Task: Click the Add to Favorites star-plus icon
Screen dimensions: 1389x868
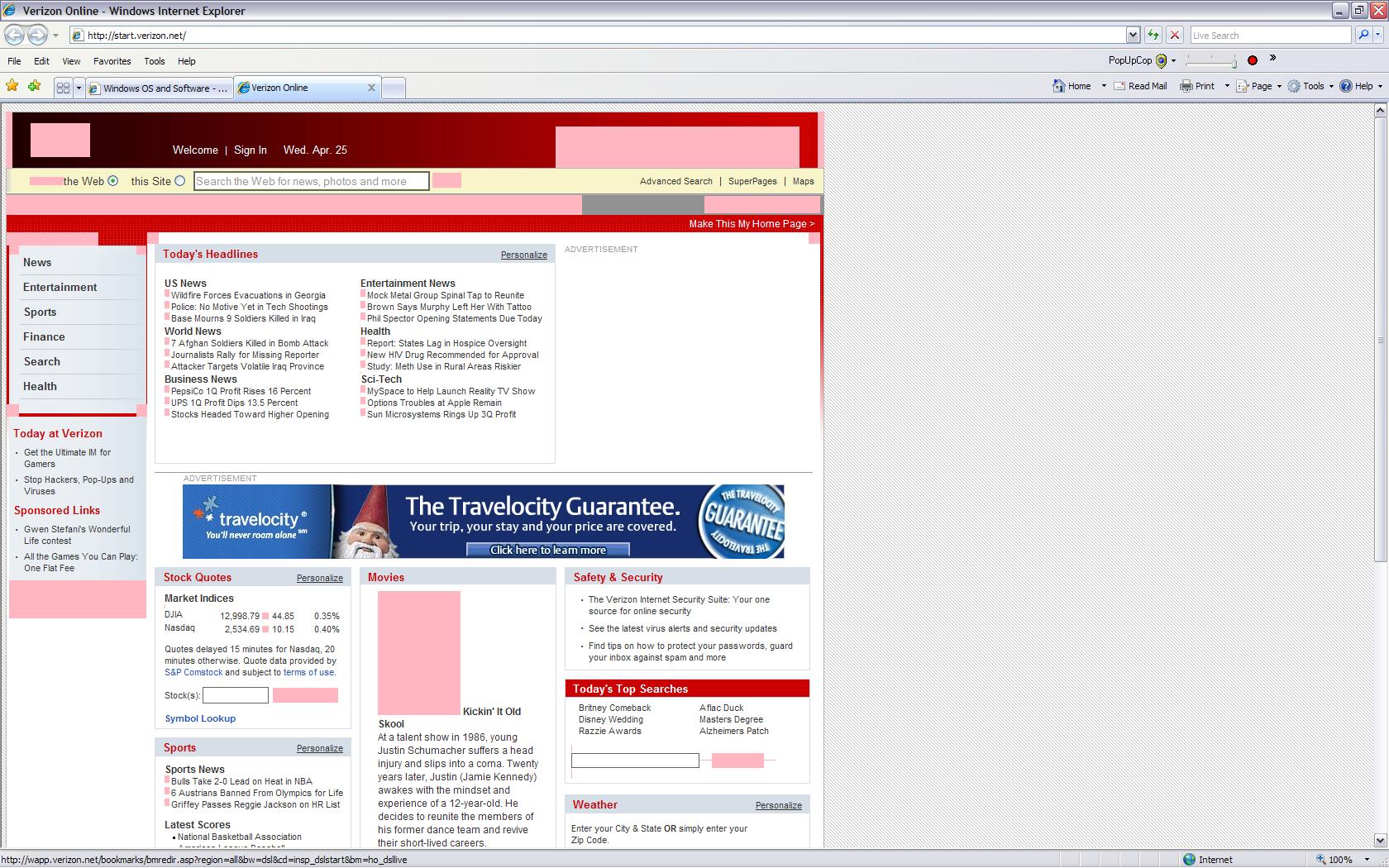Action: click(x=35, y=86)
